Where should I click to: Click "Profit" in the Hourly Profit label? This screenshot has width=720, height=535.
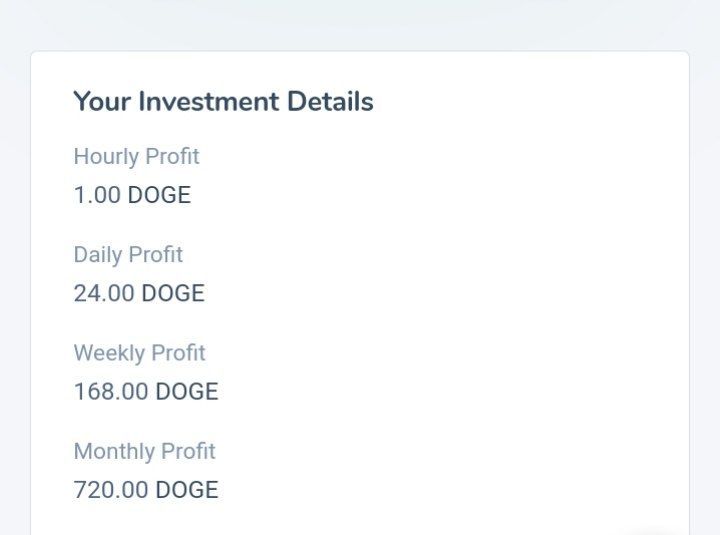point(172,157)
